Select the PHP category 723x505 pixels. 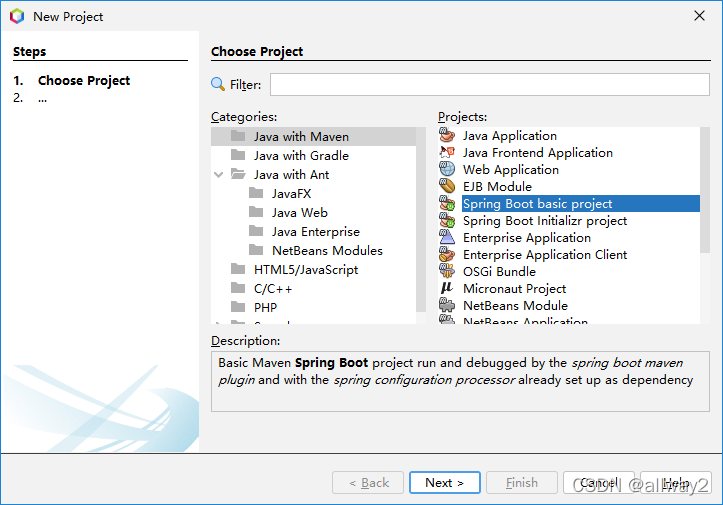266,308
